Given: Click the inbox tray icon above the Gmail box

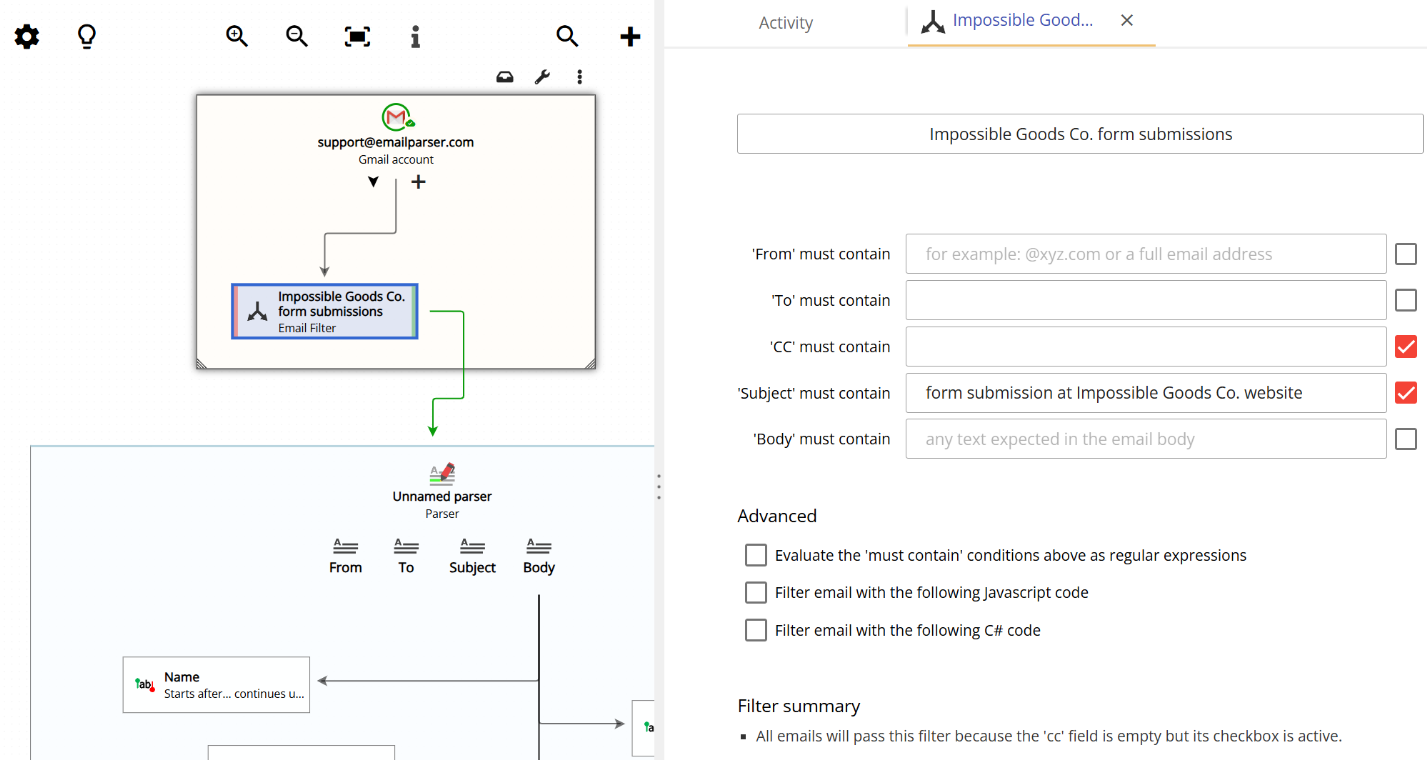Looking at the screenshot, I should [x=505, y=76].
